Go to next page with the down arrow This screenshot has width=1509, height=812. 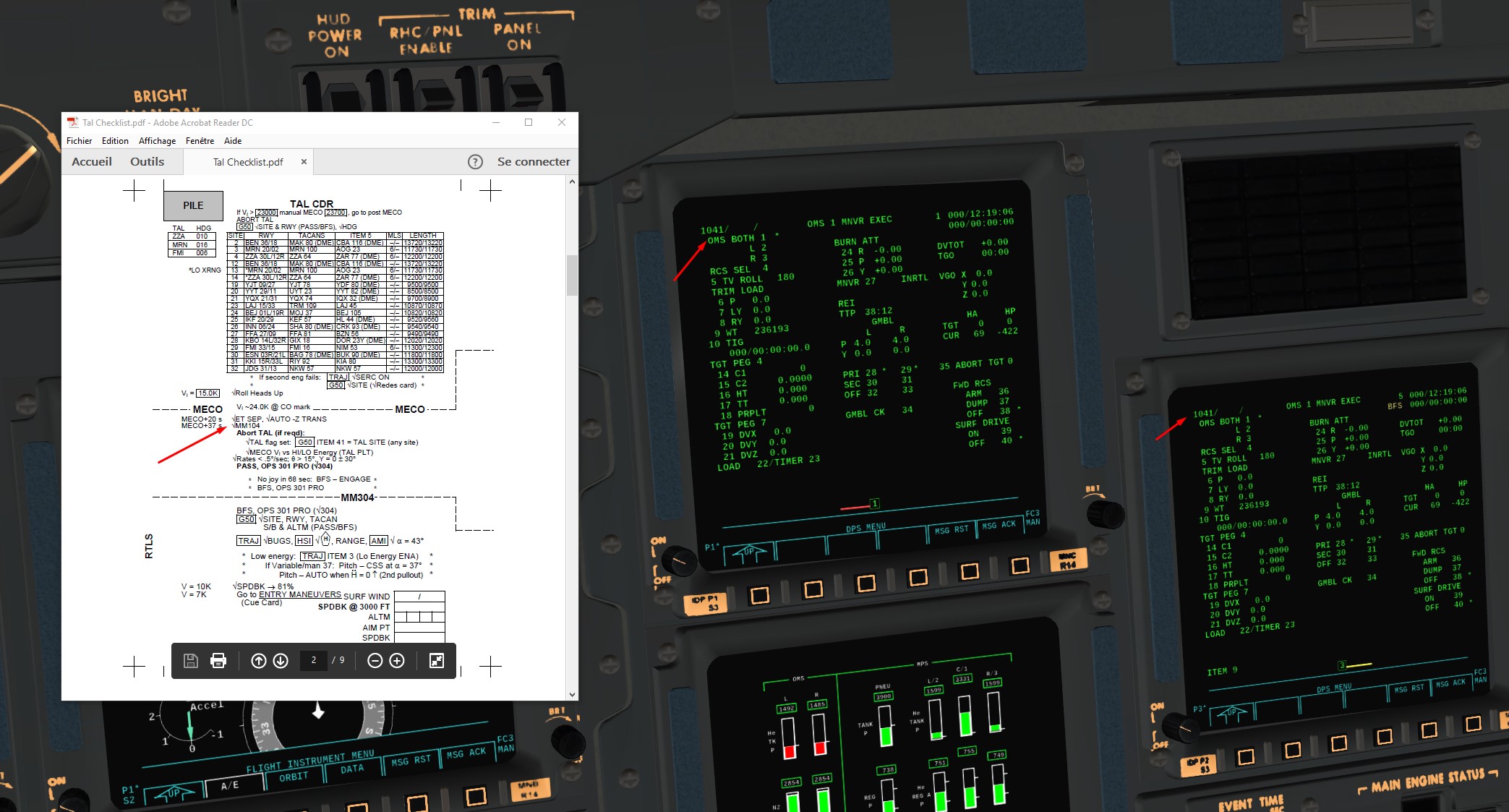(x=281, y=660)
